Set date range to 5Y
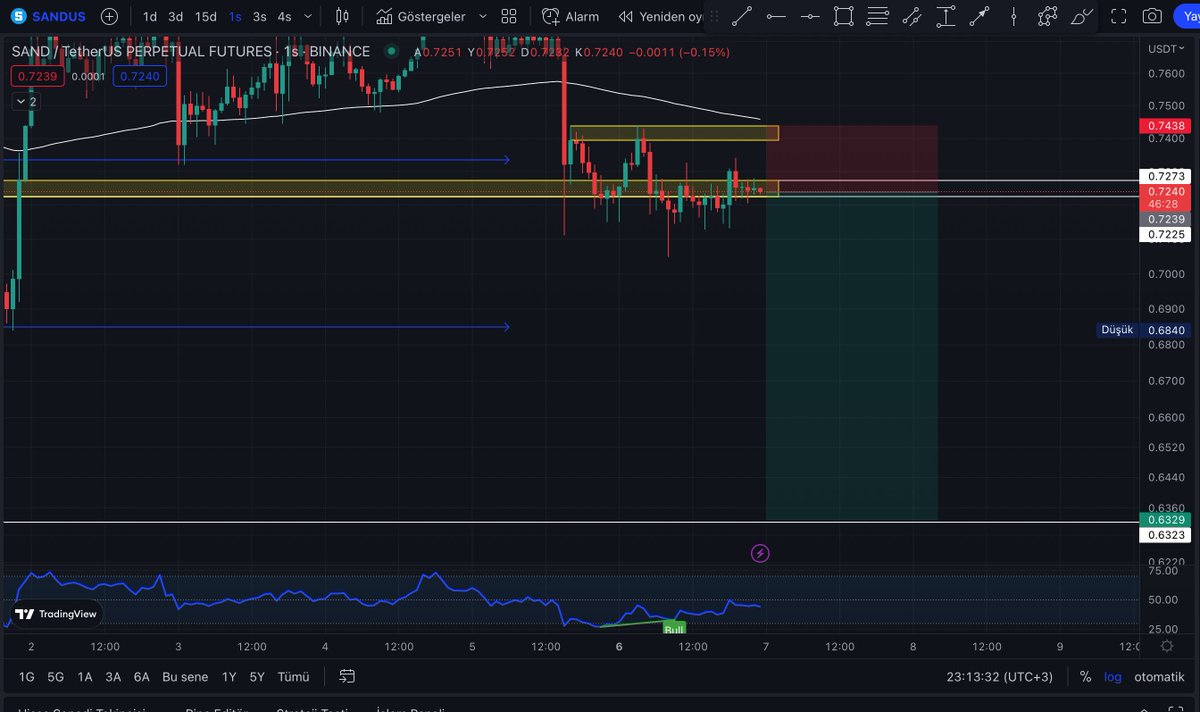This screenshot has width=1200, height=712. [257, 677]
